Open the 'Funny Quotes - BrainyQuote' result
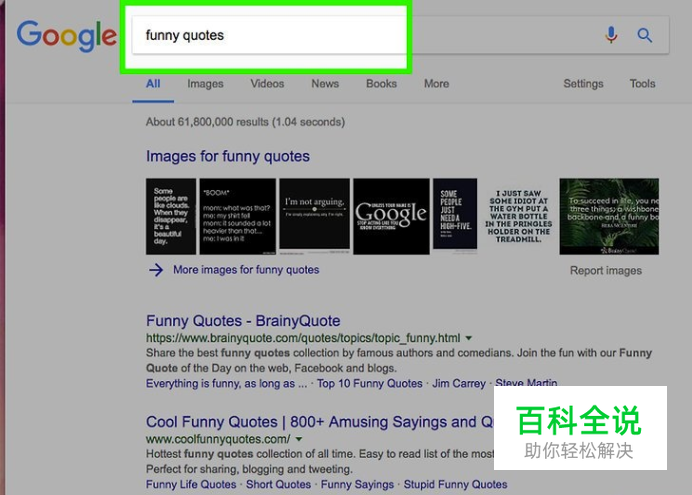The height and width of the screenshot is (495, 692). pos(243,321)
